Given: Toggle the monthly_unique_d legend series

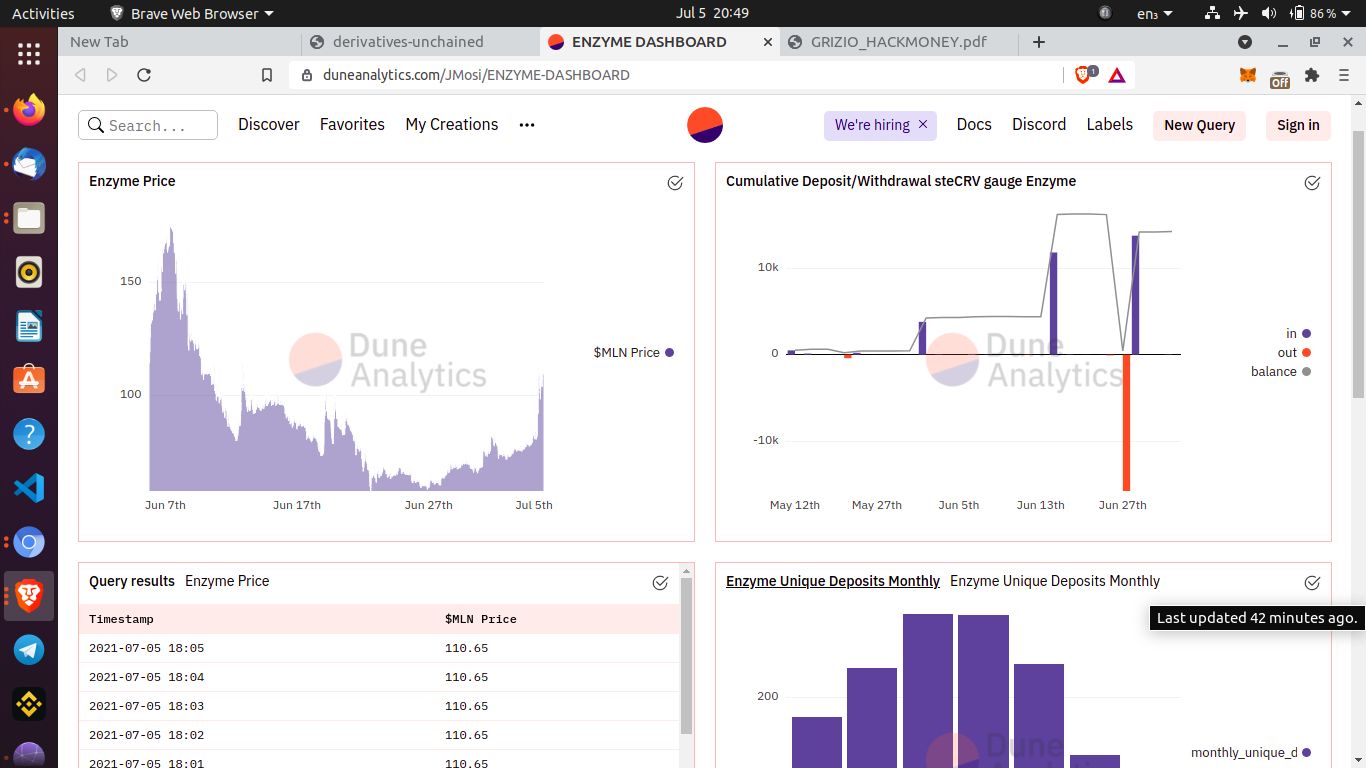Looking at the screenshot, I should tap(1251, 753).
